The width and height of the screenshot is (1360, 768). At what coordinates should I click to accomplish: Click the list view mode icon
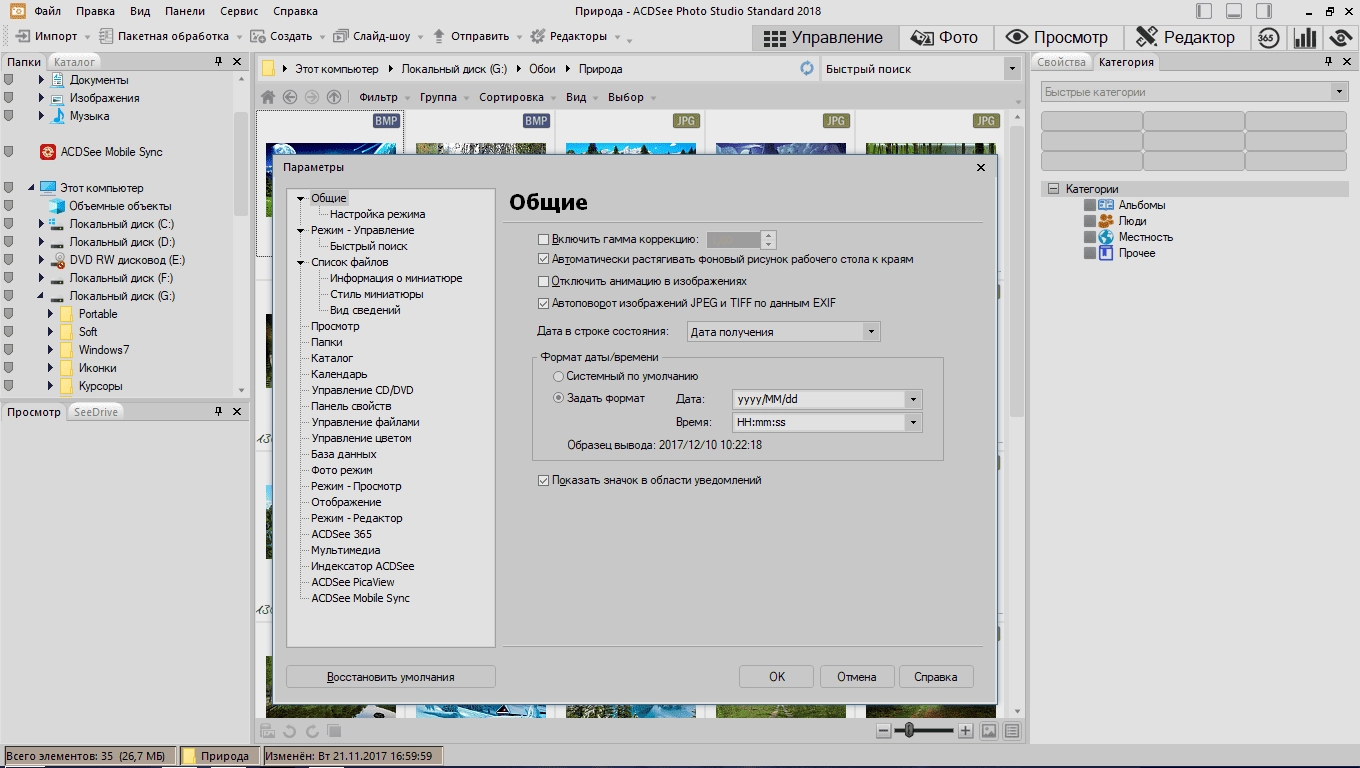[1012, 731]
